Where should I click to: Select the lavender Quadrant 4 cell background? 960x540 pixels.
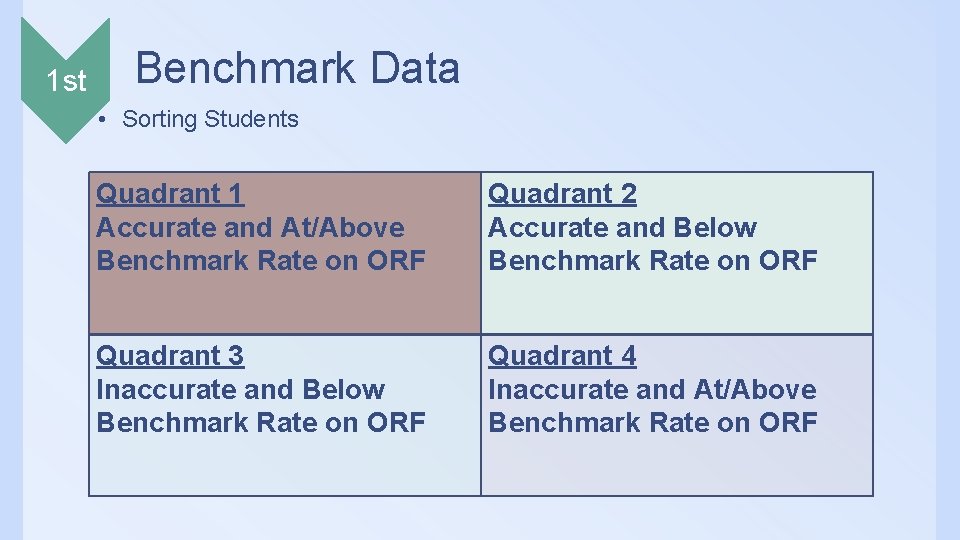tap(677, 415)
